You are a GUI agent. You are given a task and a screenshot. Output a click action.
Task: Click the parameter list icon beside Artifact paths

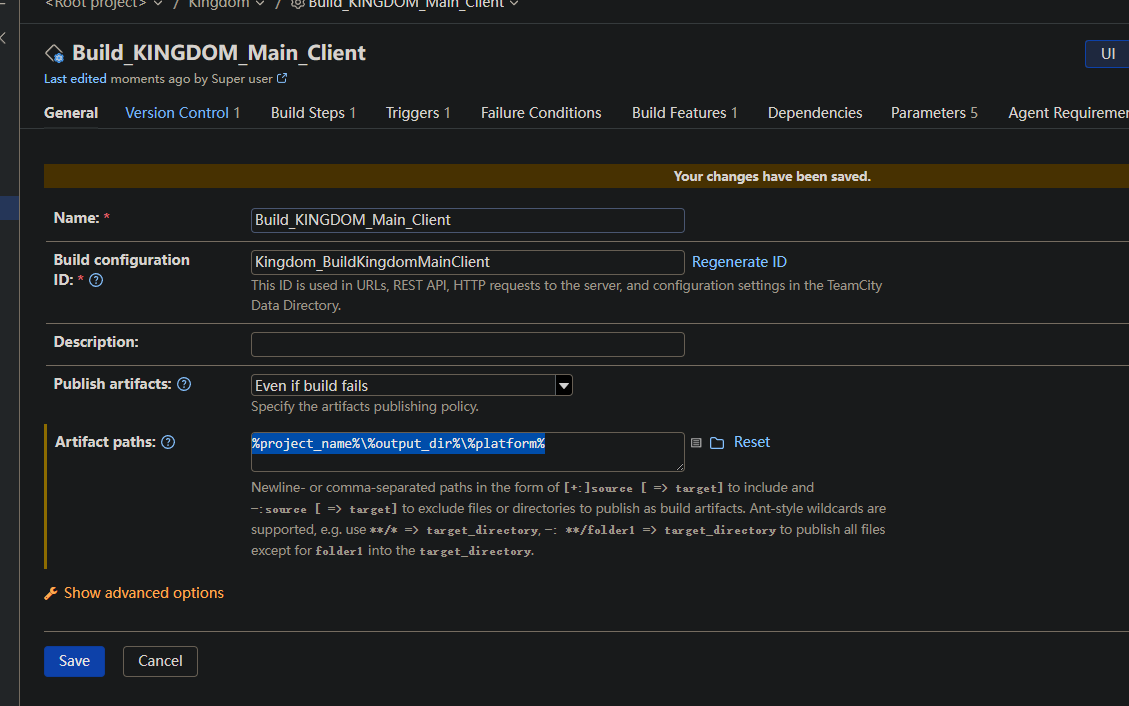pos(696,443)
